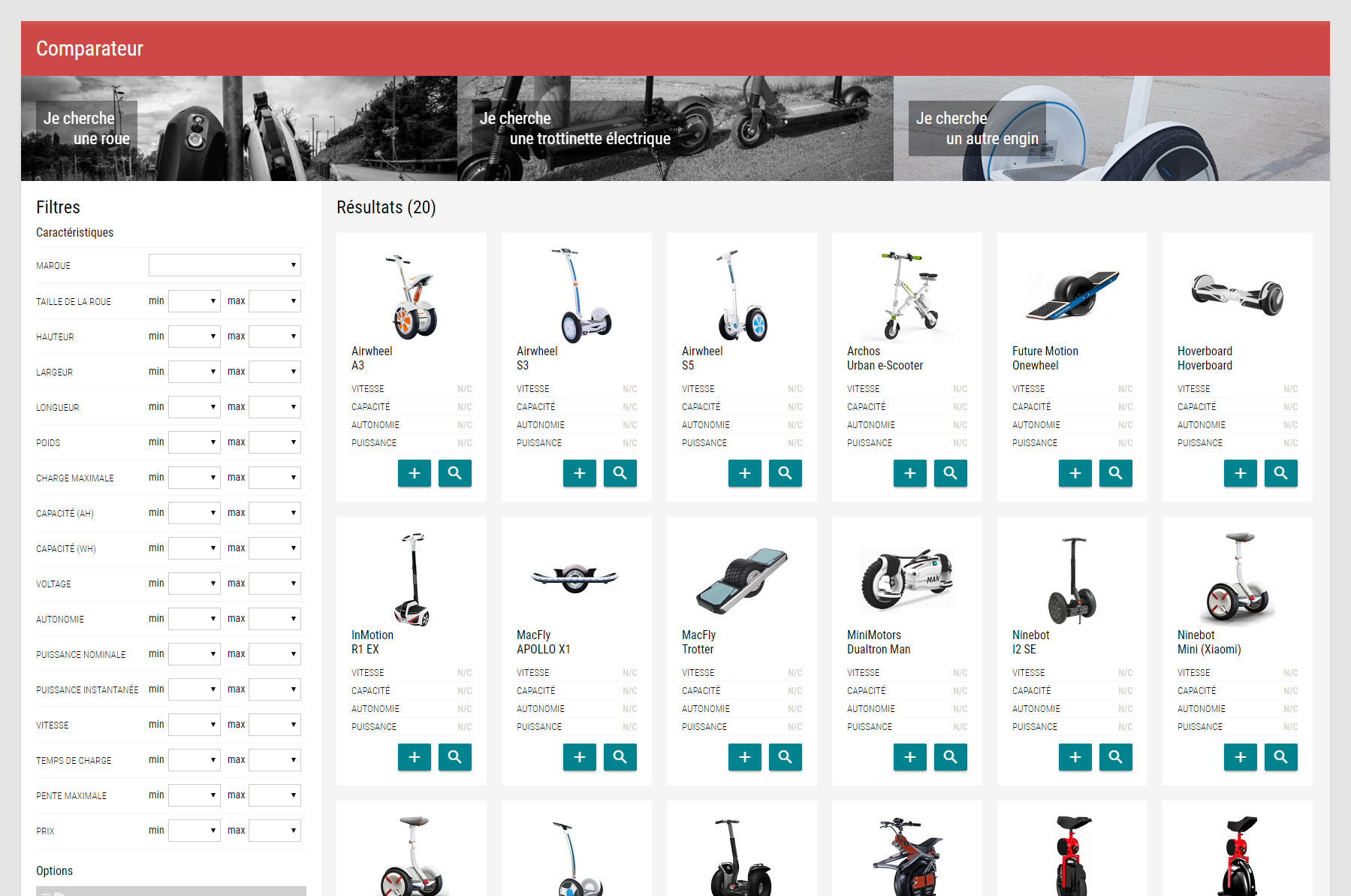View Future Motion Onewheel via magnifier icon
Viewport: 1351px width, 896px height.
tap(1116, 473)
